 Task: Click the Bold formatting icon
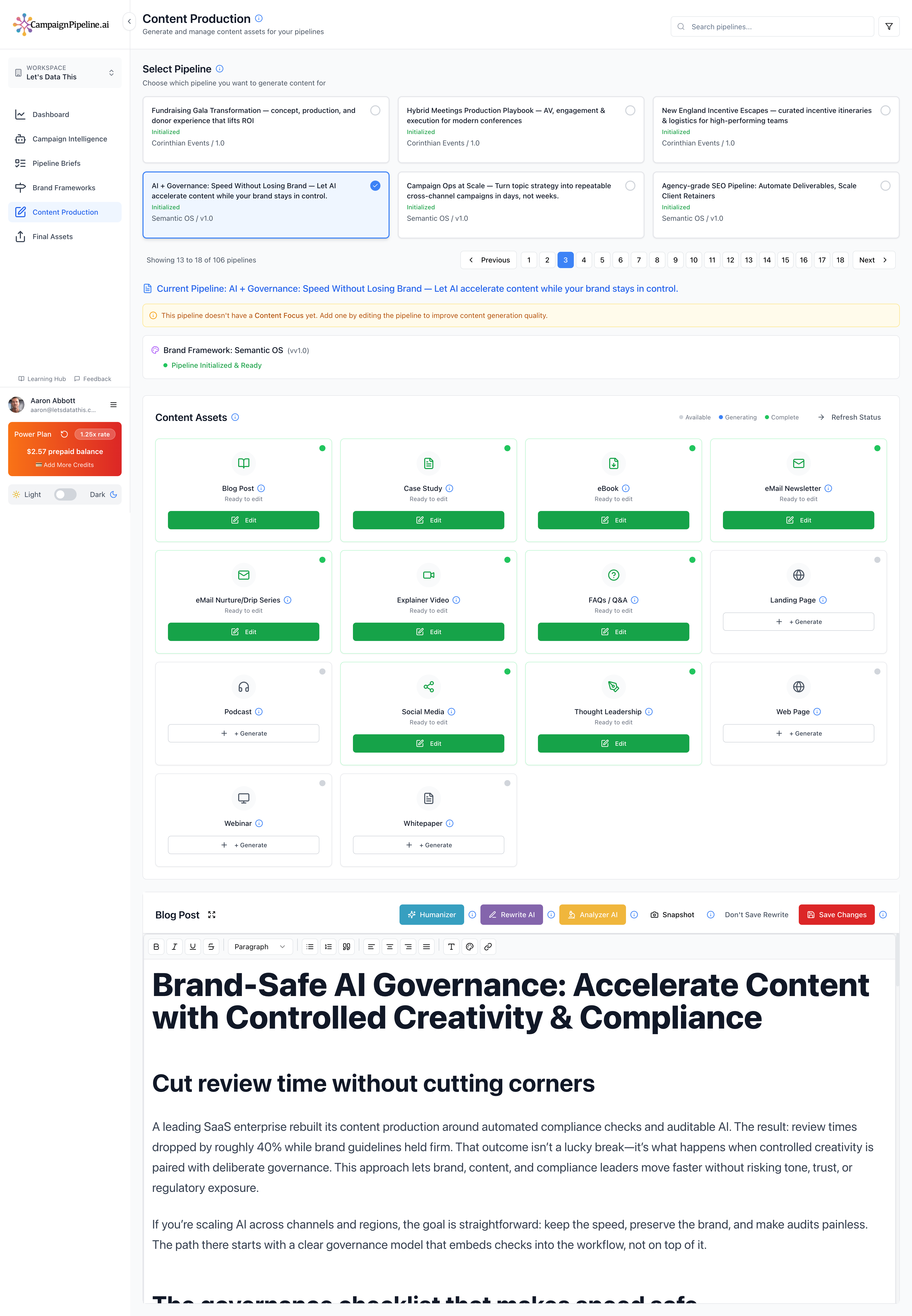click(156, 946)
